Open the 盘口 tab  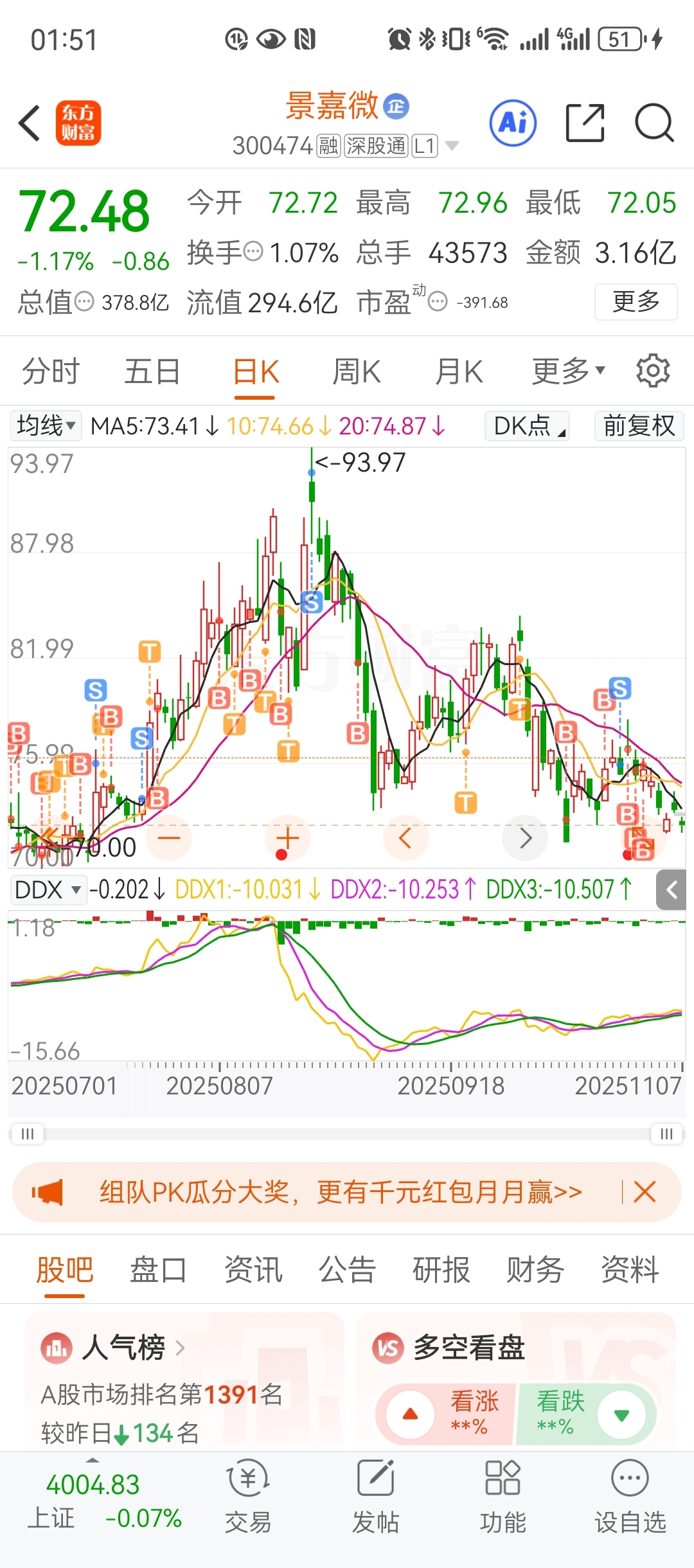coord(159,1270)
